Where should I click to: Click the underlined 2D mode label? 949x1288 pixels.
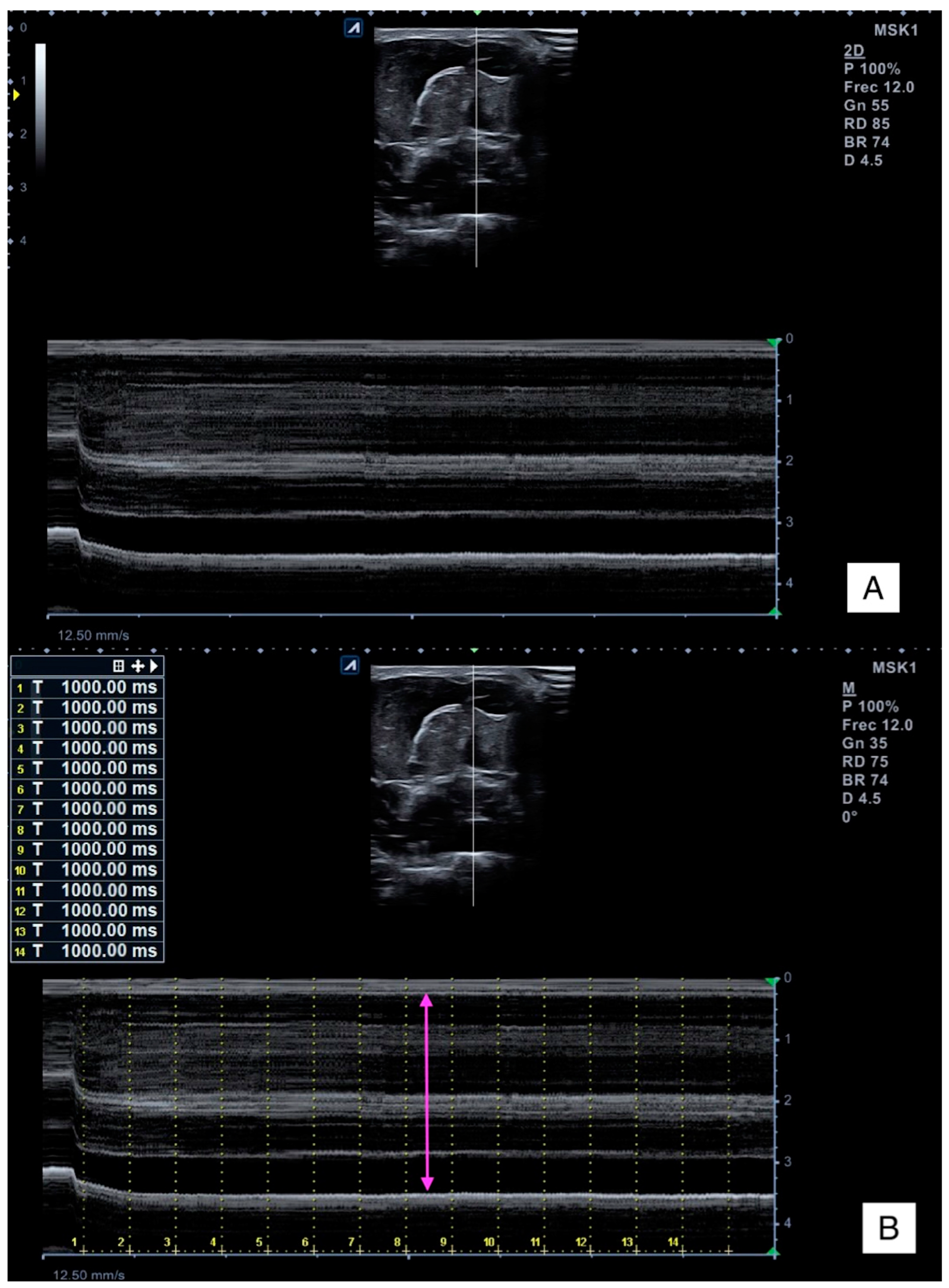(854, 51)
